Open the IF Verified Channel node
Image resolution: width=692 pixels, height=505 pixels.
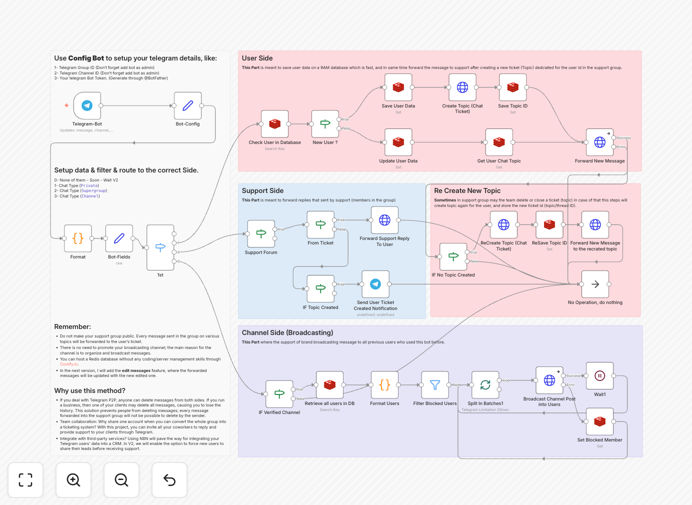click(279, 394)
